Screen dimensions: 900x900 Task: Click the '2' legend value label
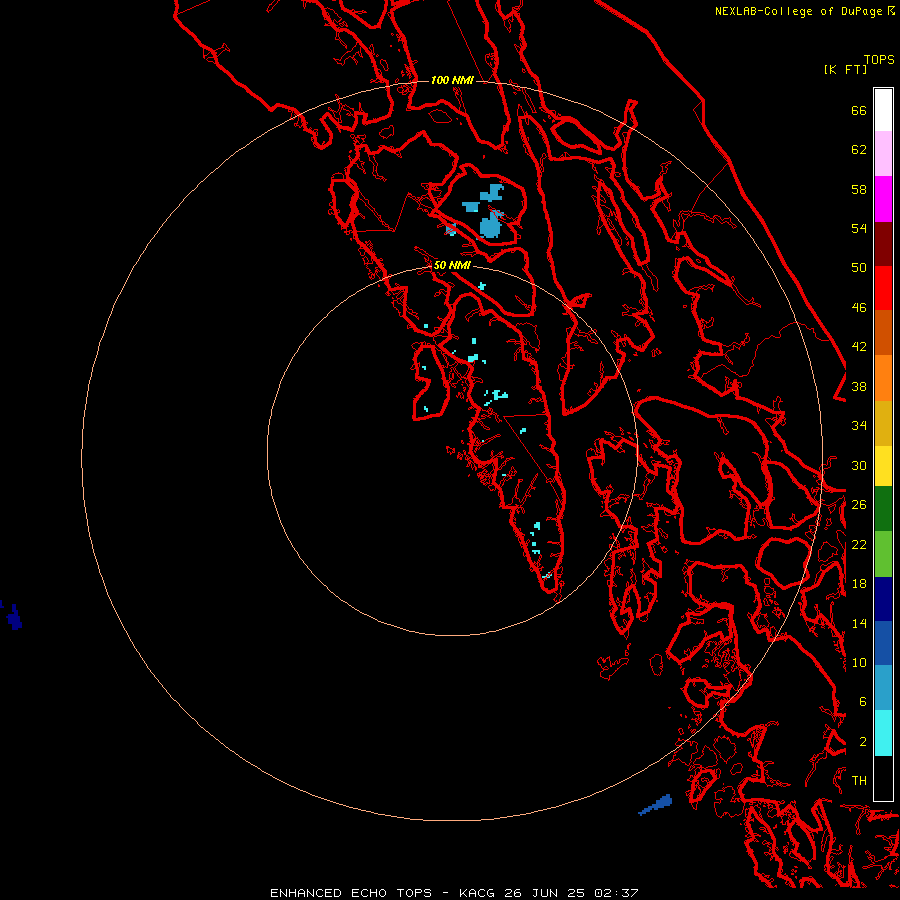click(x=862, y=742)
